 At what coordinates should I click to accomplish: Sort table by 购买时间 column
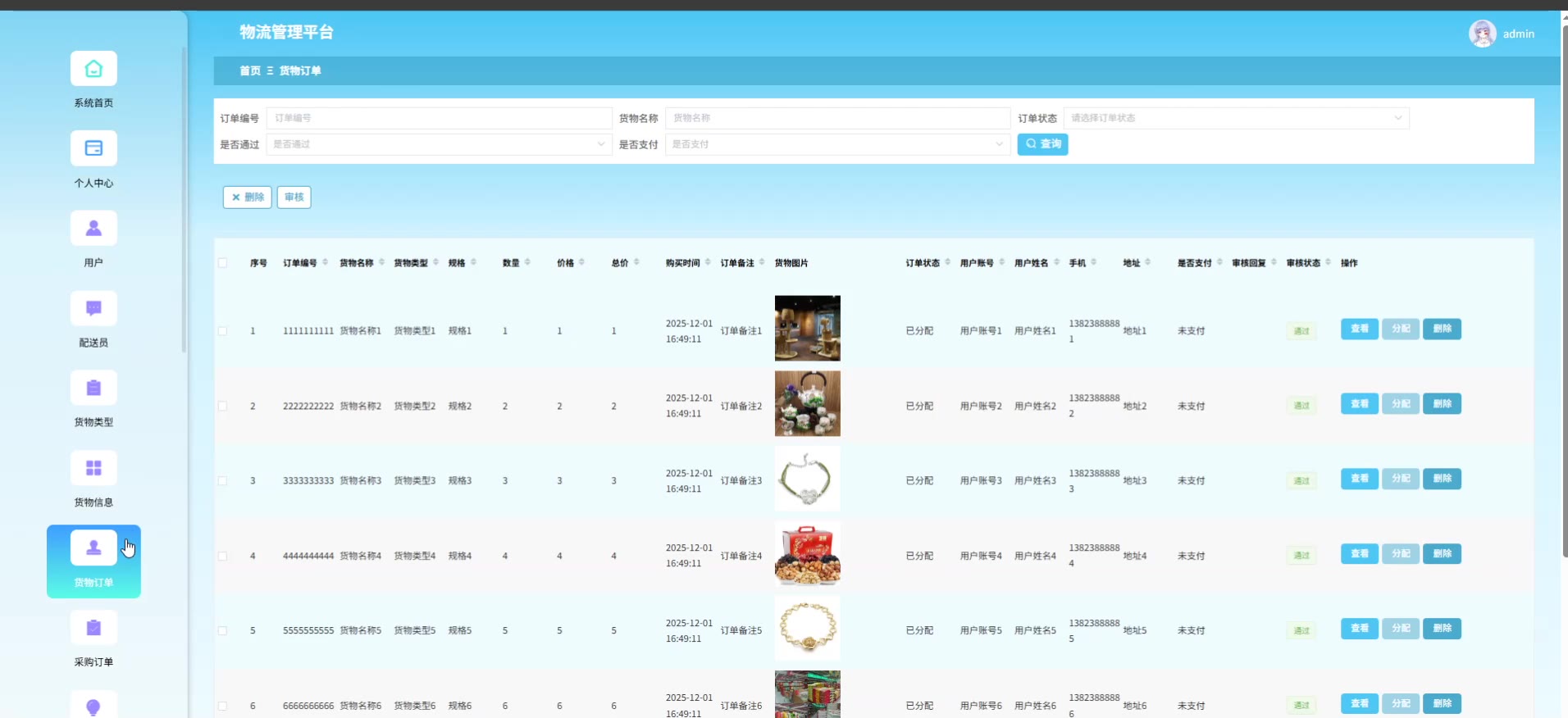tap(709, 262)
